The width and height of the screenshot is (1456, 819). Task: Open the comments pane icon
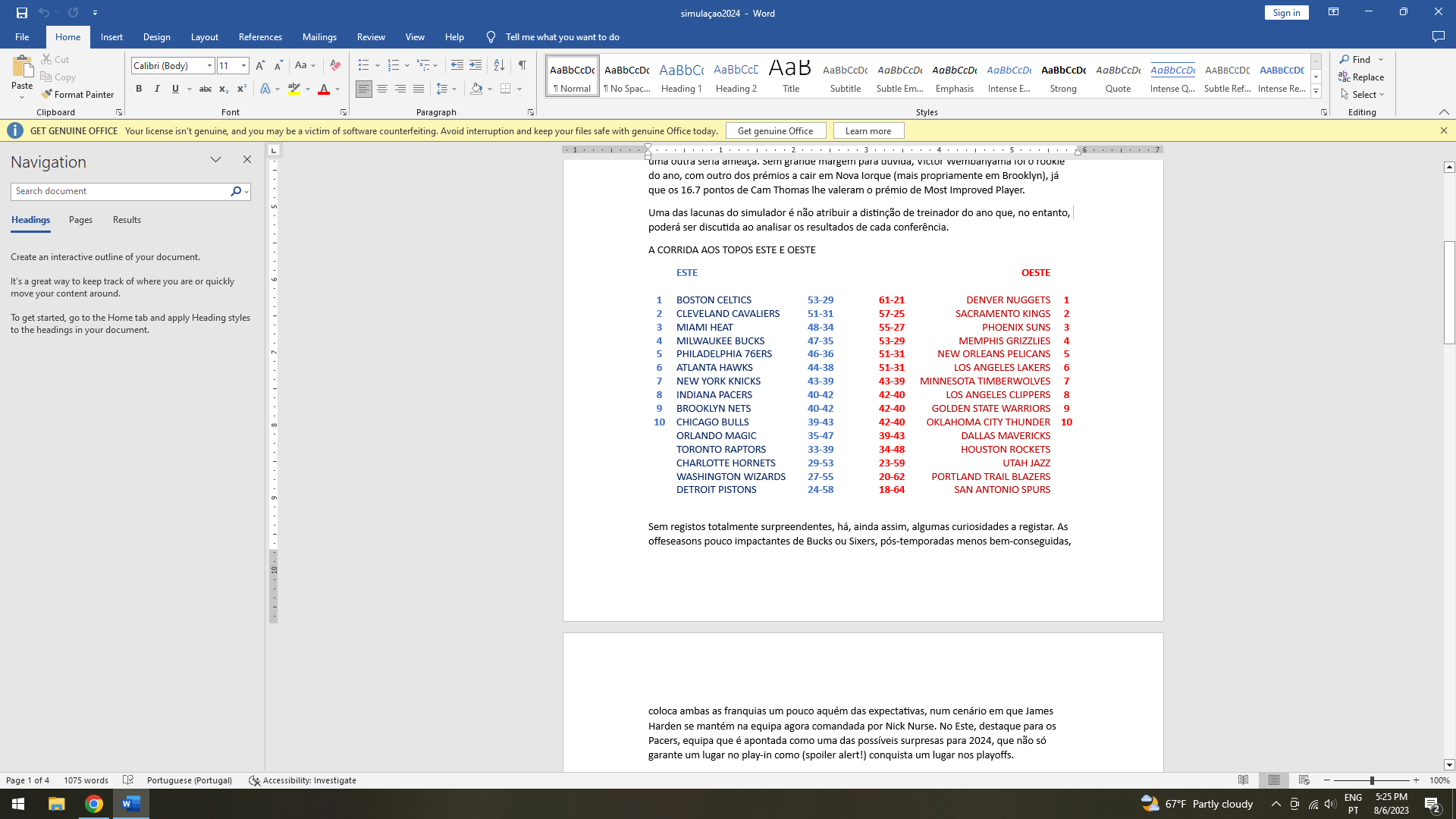pos(1438,37)
